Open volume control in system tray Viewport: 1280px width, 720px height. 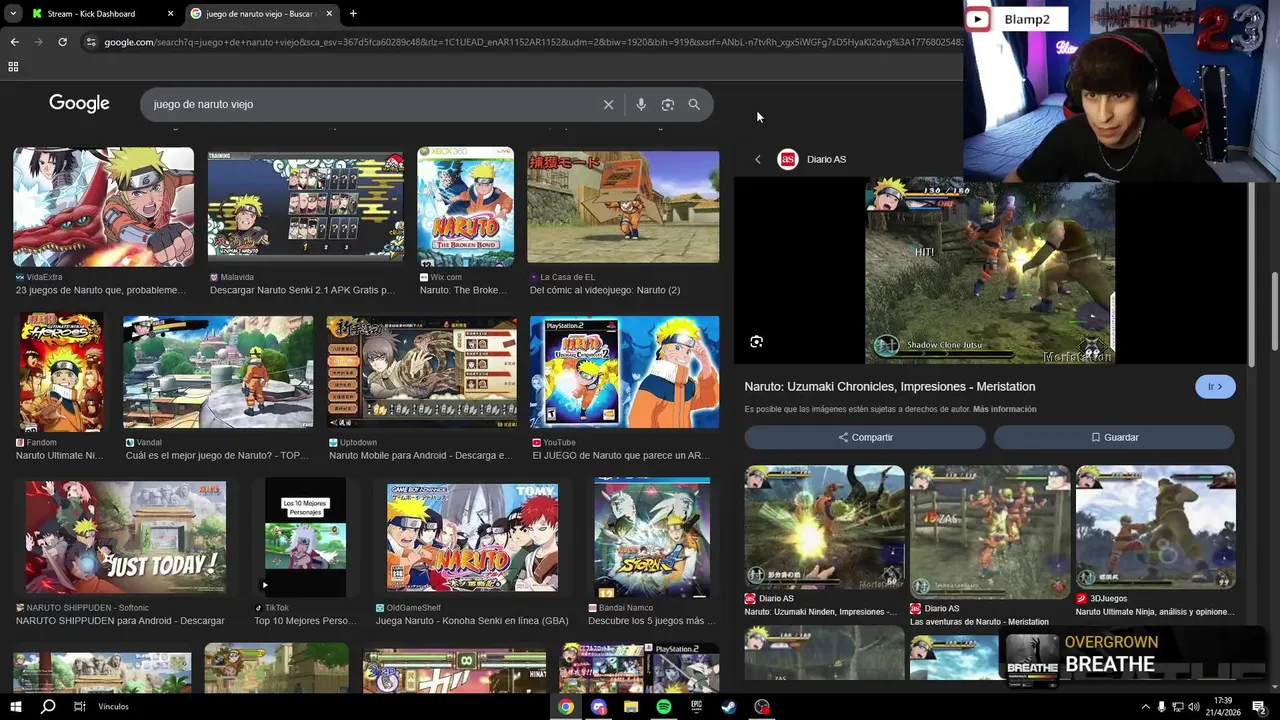pyautogui.click(x=1194, y=707)
